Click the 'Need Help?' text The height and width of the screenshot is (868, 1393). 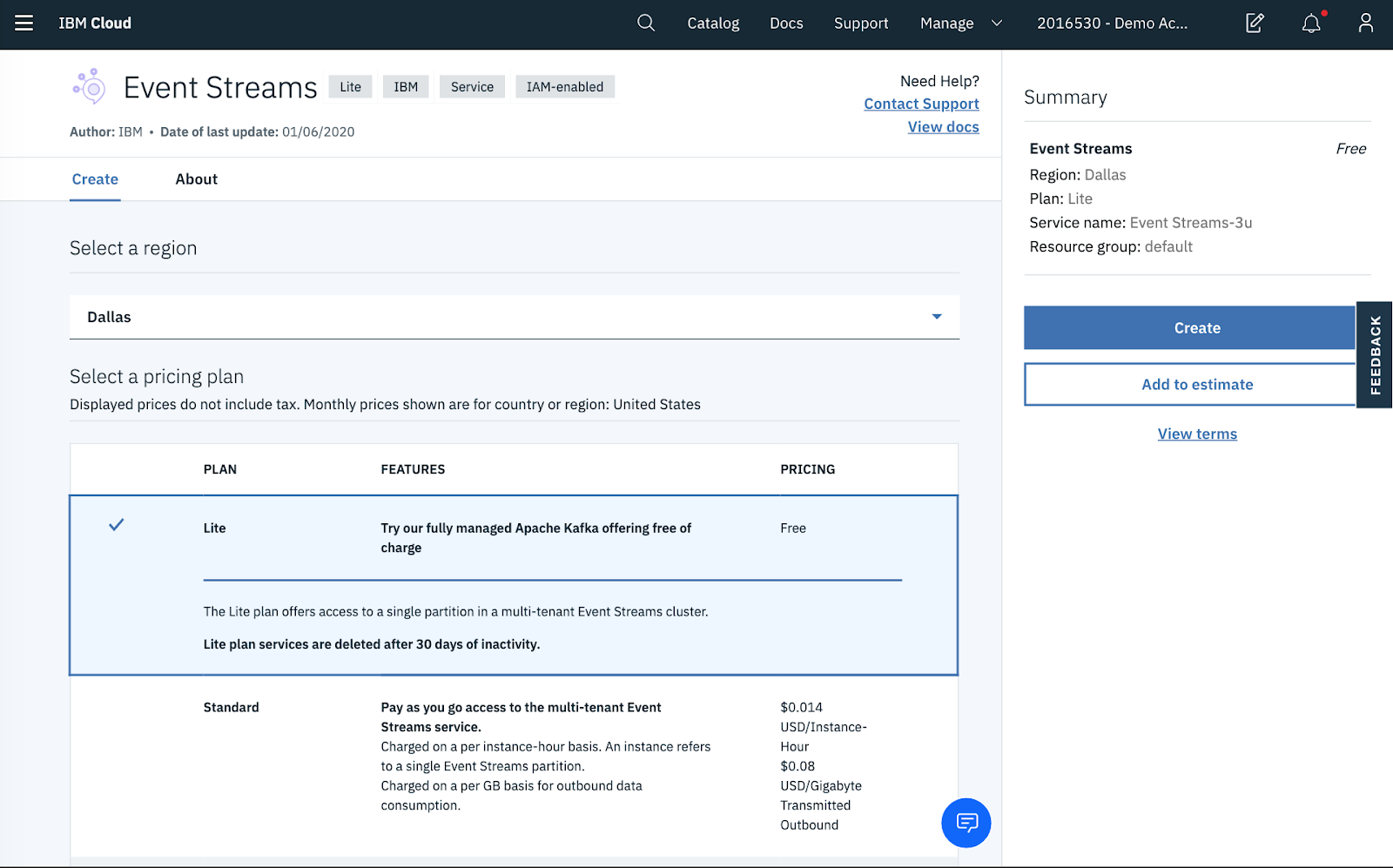click(x=939, y=81)
